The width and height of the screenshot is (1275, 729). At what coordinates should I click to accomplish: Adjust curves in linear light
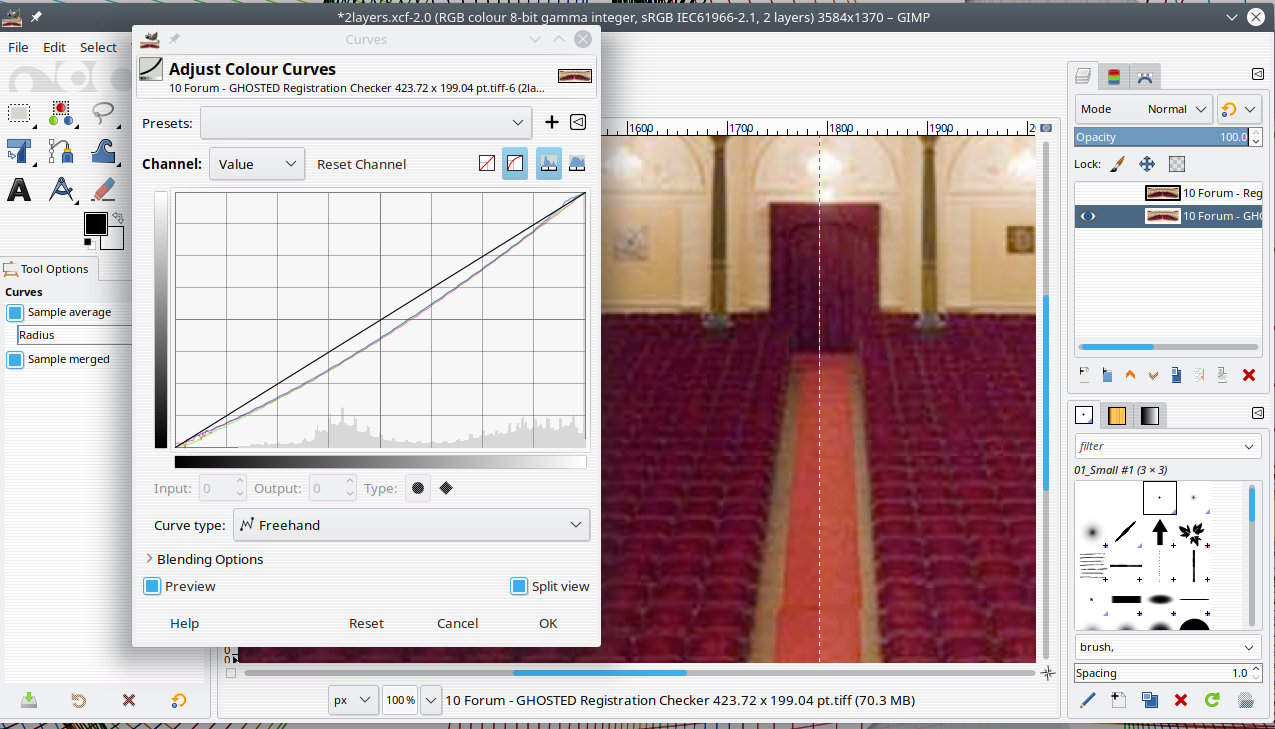(x=487, y=164)
